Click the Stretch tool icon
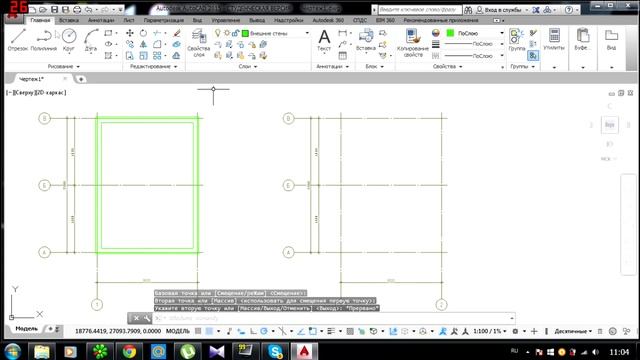640x360 pixels. coord(130,56)
